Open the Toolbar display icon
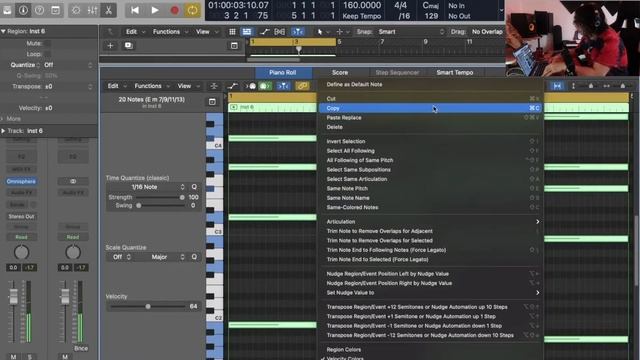 (x=56, y=10)
